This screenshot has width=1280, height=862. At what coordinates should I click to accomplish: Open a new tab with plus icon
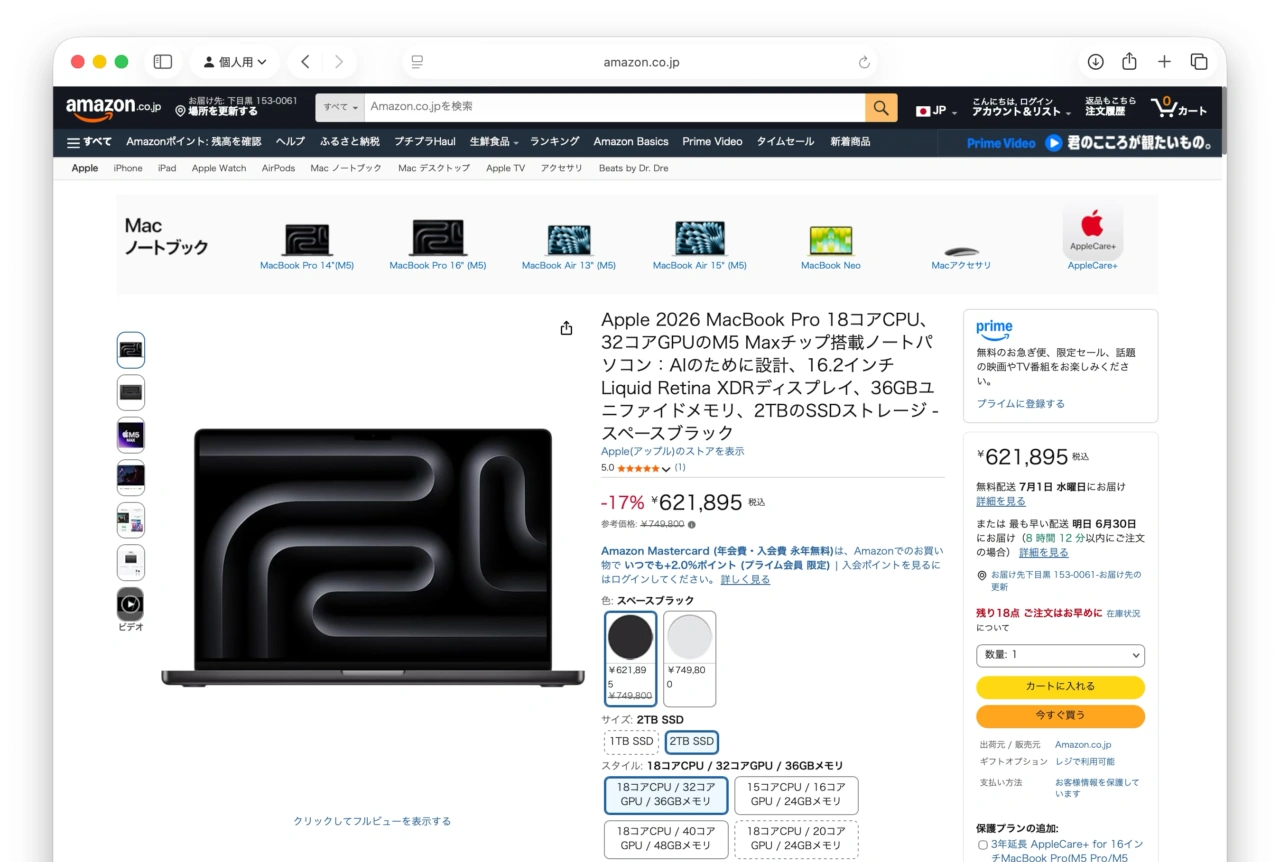click(x=1164, y=62)
